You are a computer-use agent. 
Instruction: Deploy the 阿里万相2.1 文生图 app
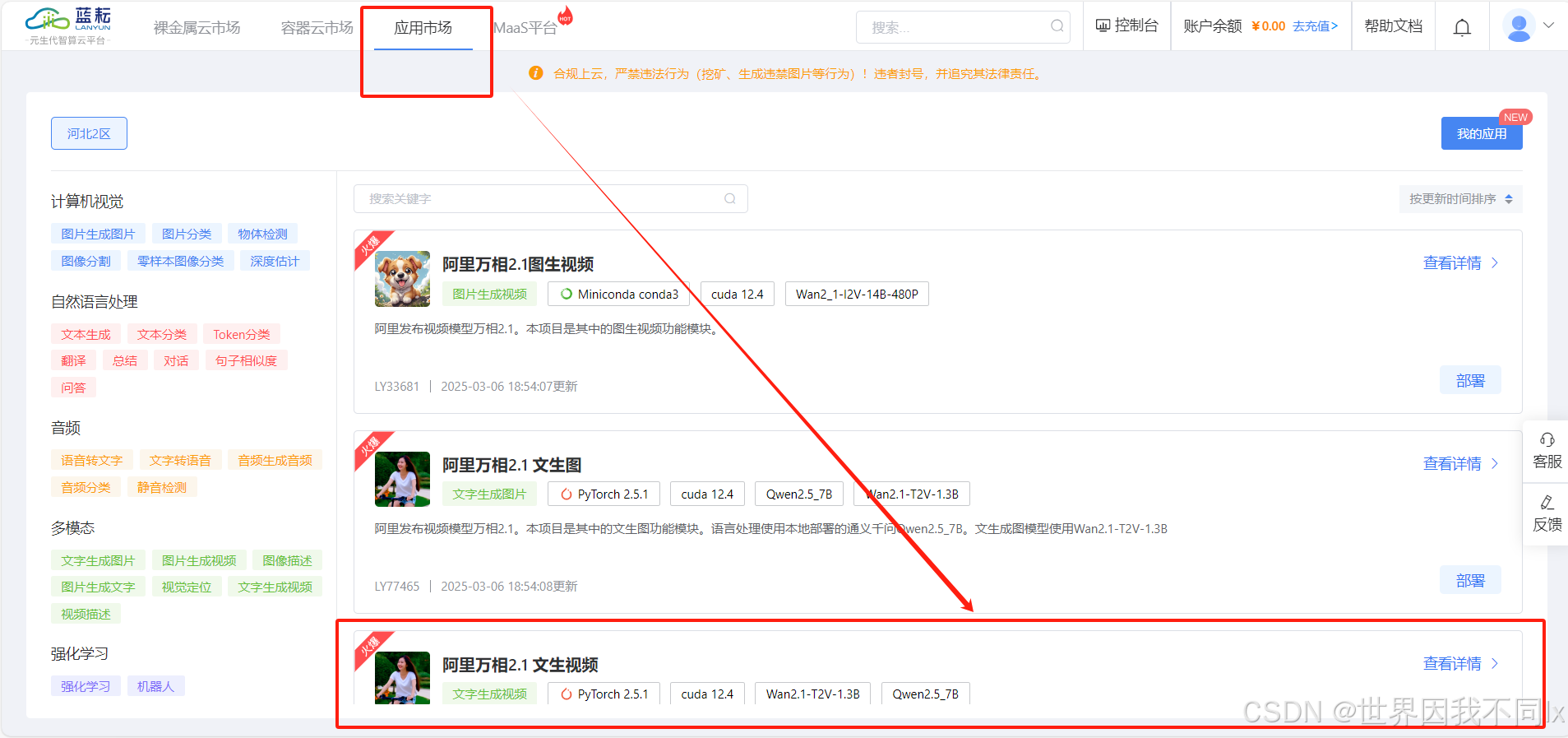point(1470,580)
